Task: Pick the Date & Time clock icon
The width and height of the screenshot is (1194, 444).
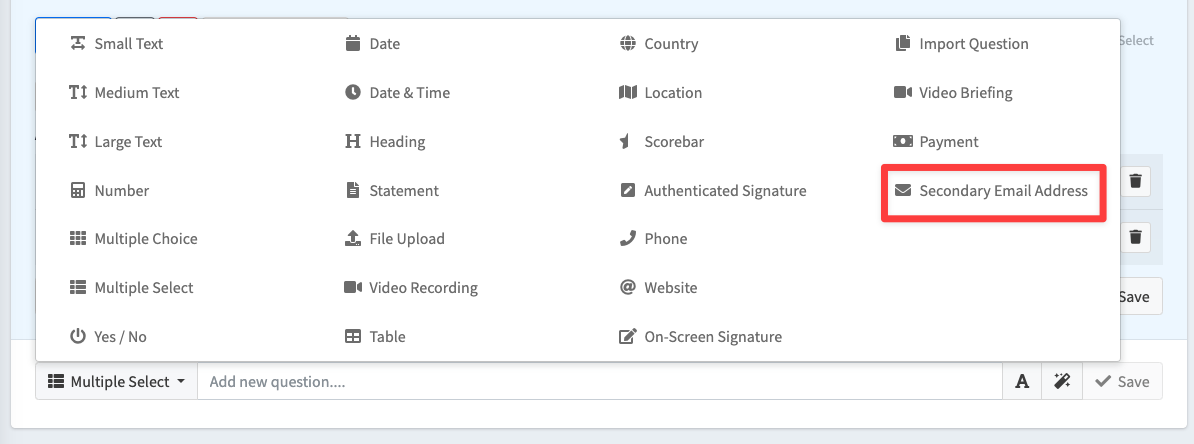Action: coord(353,92)
